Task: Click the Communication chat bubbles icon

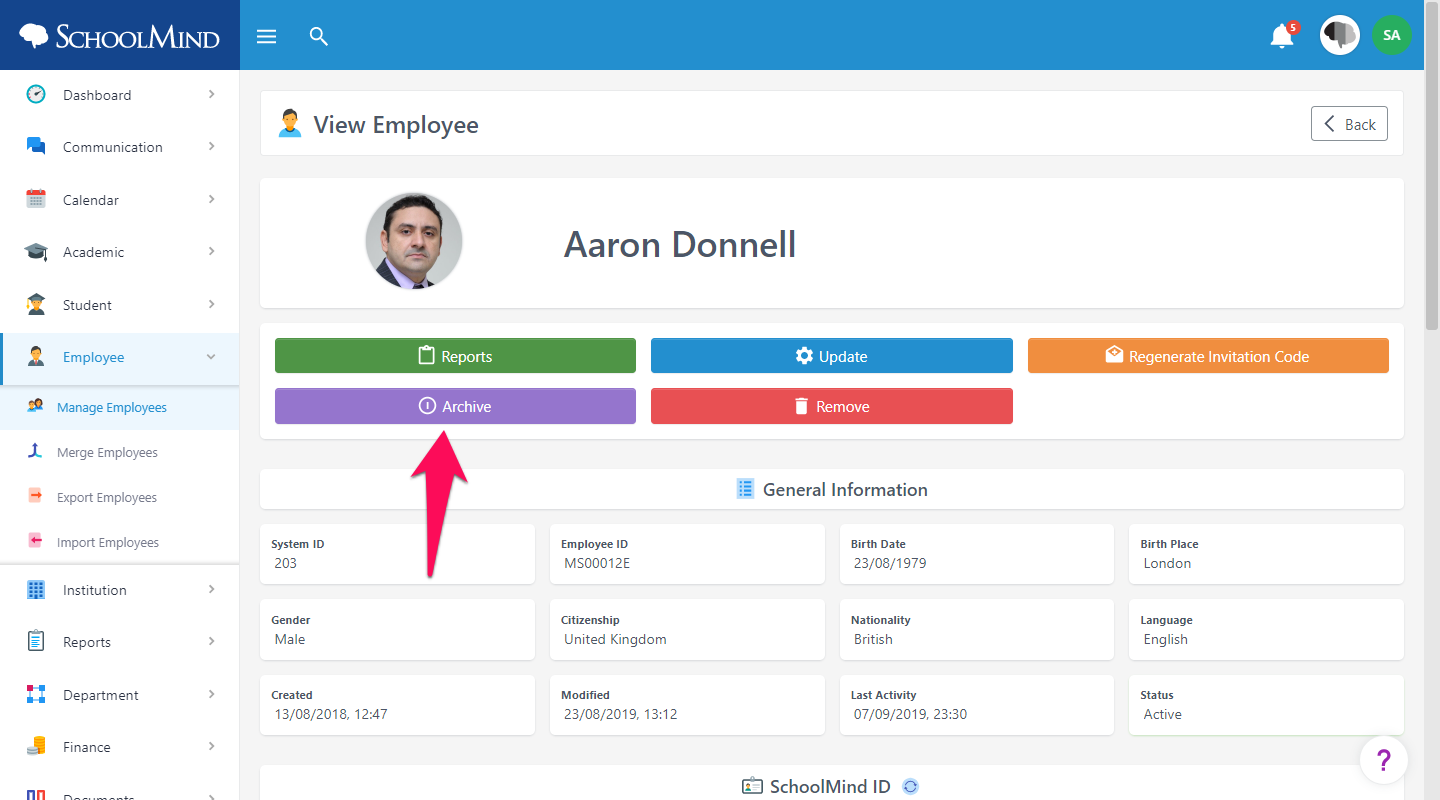Action: [x=36, y=146]
